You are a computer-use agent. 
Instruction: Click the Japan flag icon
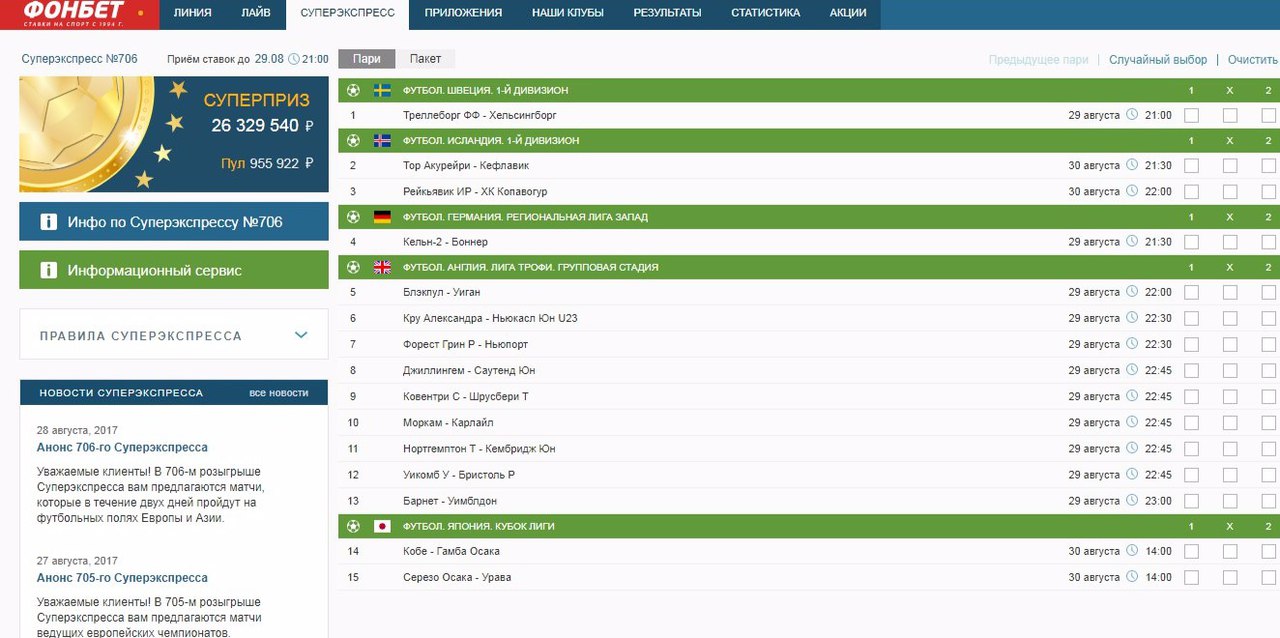pyautogui.click(x=382, y=526)
